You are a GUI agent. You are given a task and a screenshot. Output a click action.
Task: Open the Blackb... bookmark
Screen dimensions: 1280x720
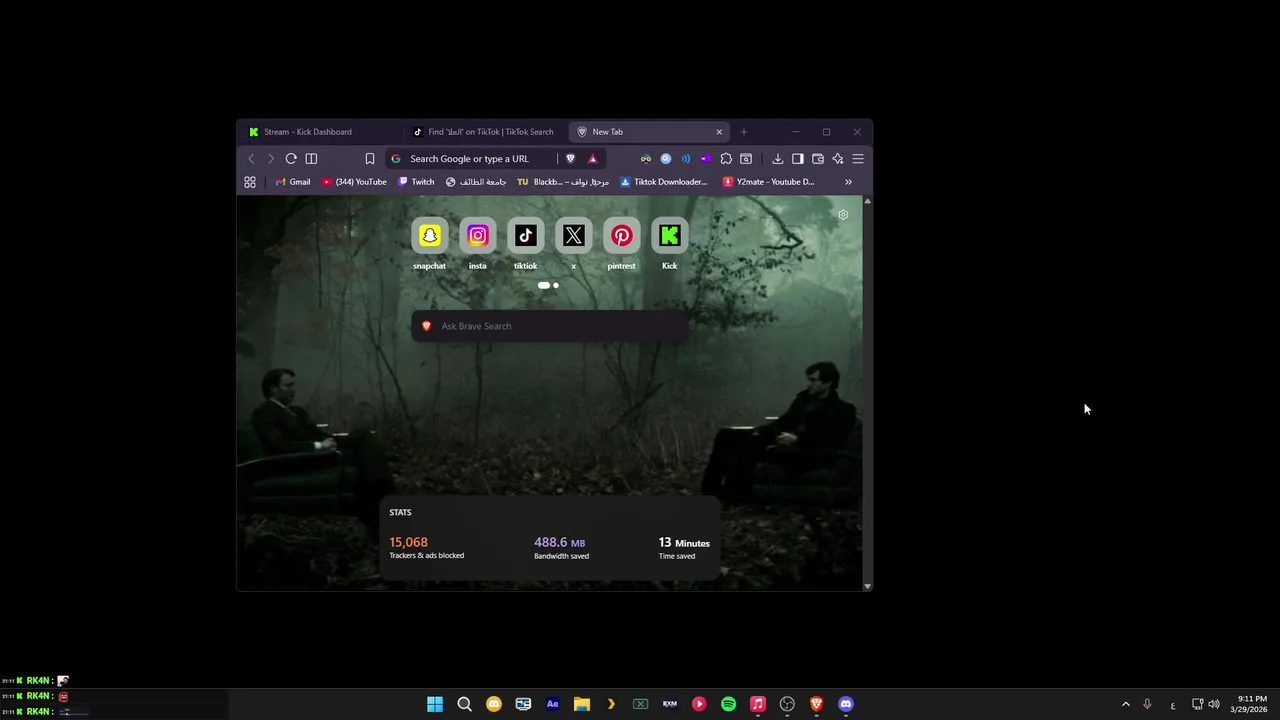tap(563, 182)
